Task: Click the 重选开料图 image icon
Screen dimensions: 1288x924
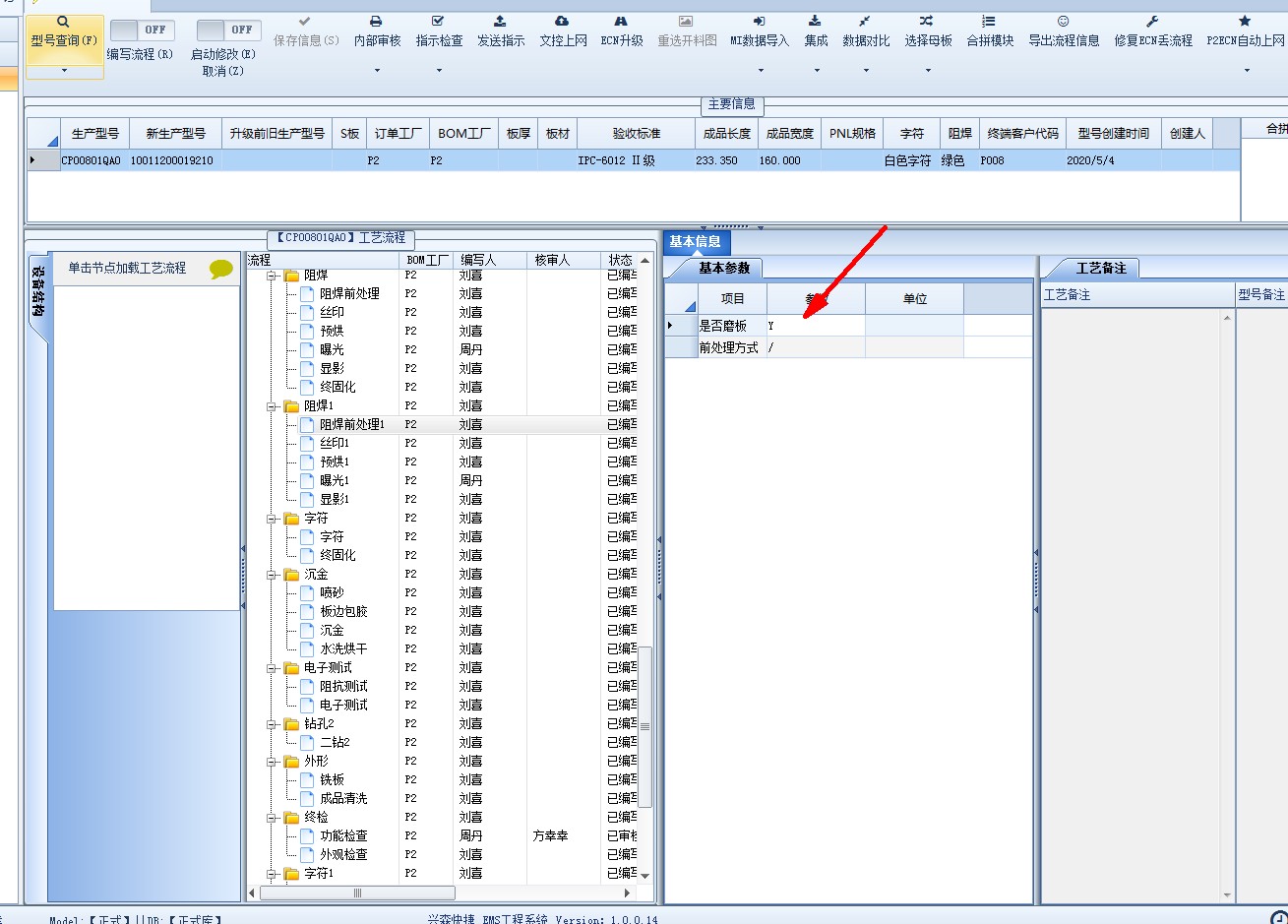Action: (686, 22)
